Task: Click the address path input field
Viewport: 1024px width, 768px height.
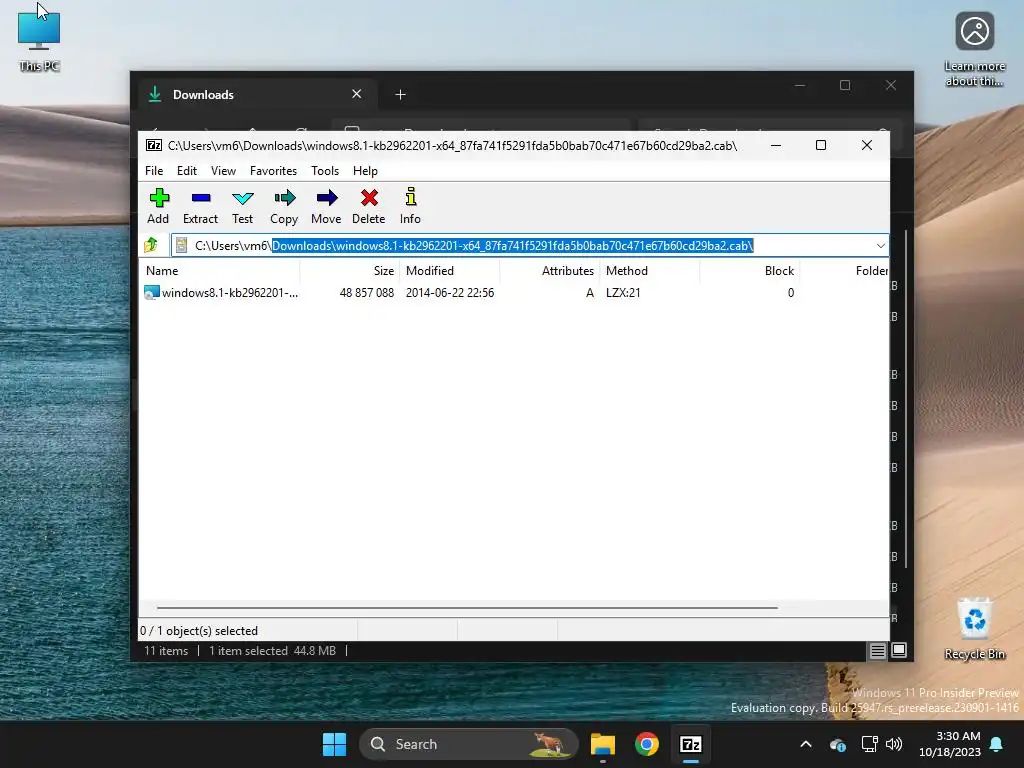Action: (530, 246)
